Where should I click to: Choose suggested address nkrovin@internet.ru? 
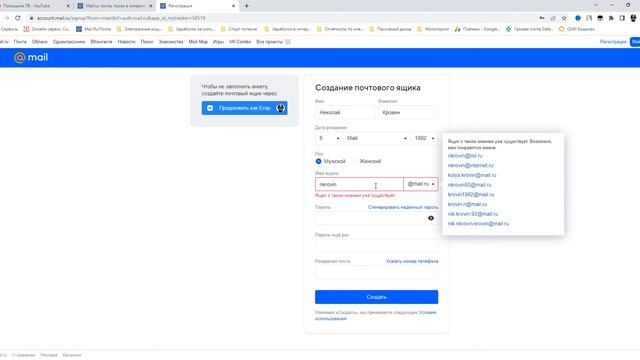pyautogui.click(x=470, y=165)
